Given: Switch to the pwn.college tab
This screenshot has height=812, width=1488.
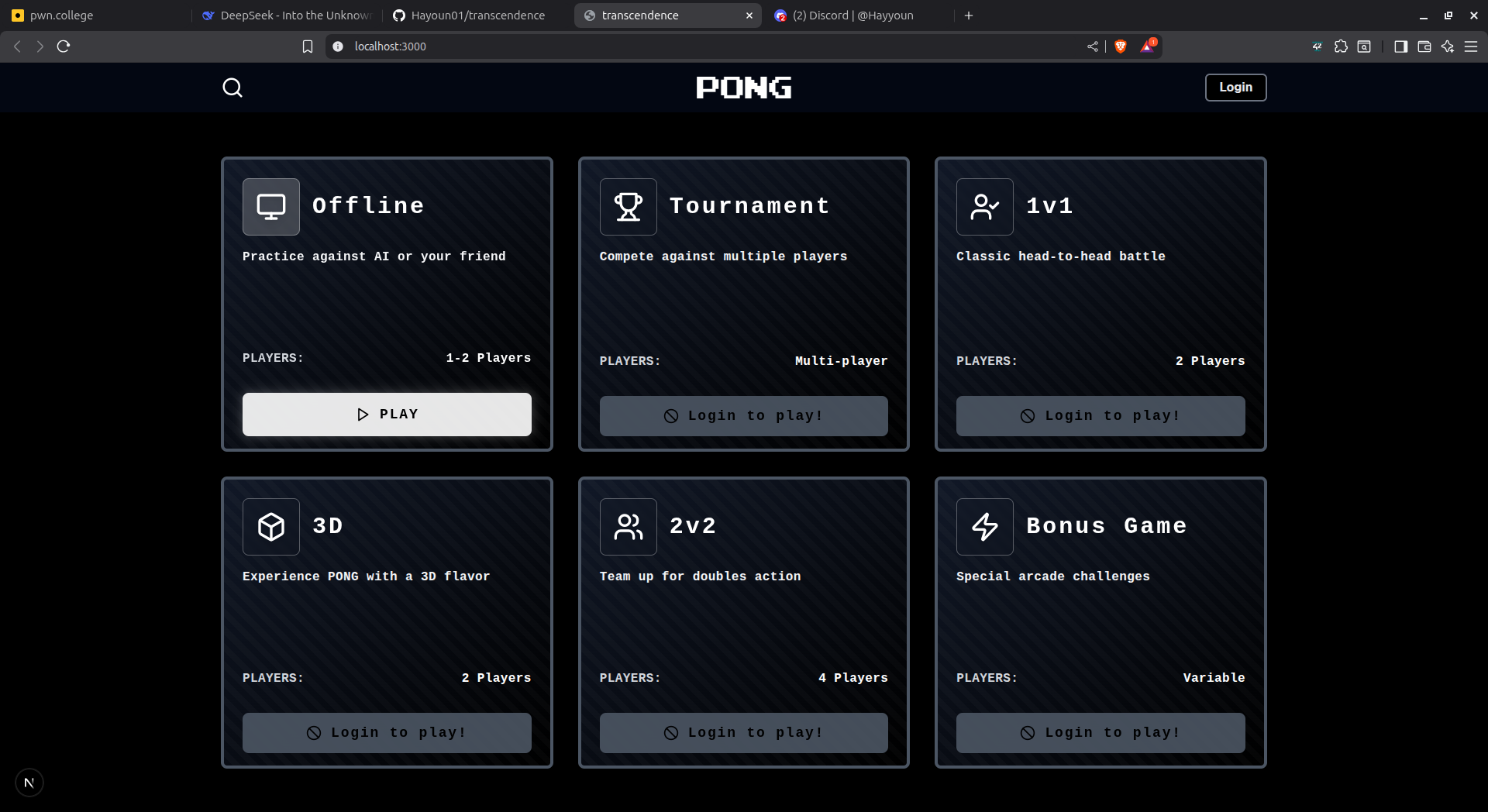Looking at the screenshot, I should tap(62, 15).
